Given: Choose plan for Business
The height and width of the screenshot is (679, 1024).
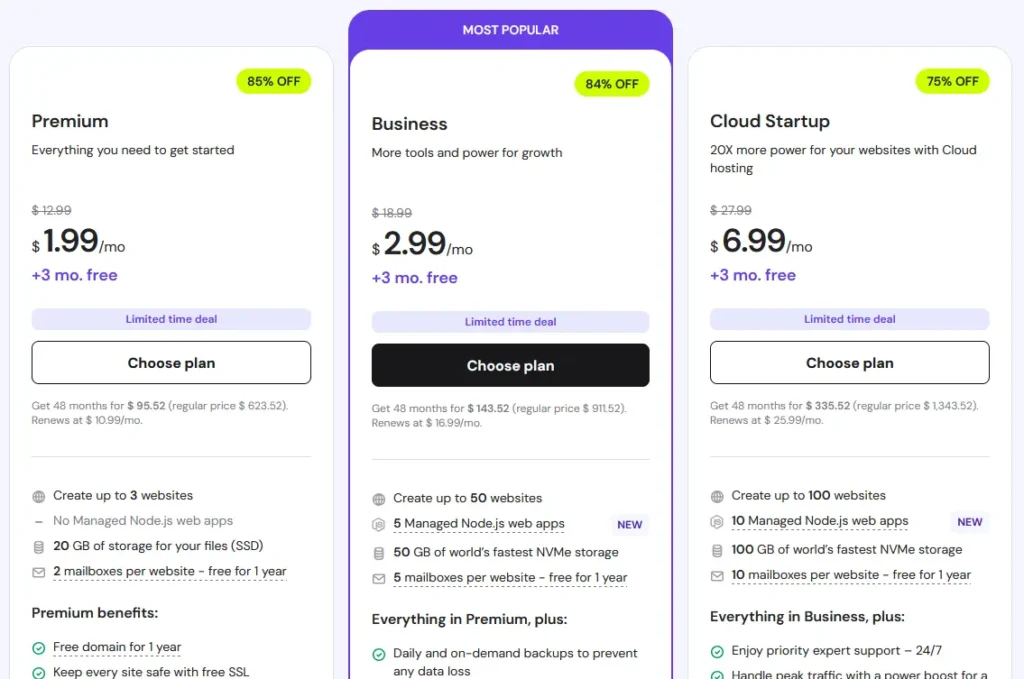Looking at the screenshot, I should (x=510, y=365).
